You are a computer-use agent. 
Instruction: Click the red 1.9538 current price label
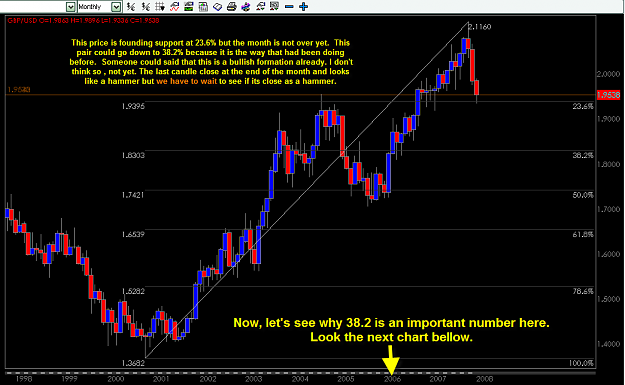(608, 95)
